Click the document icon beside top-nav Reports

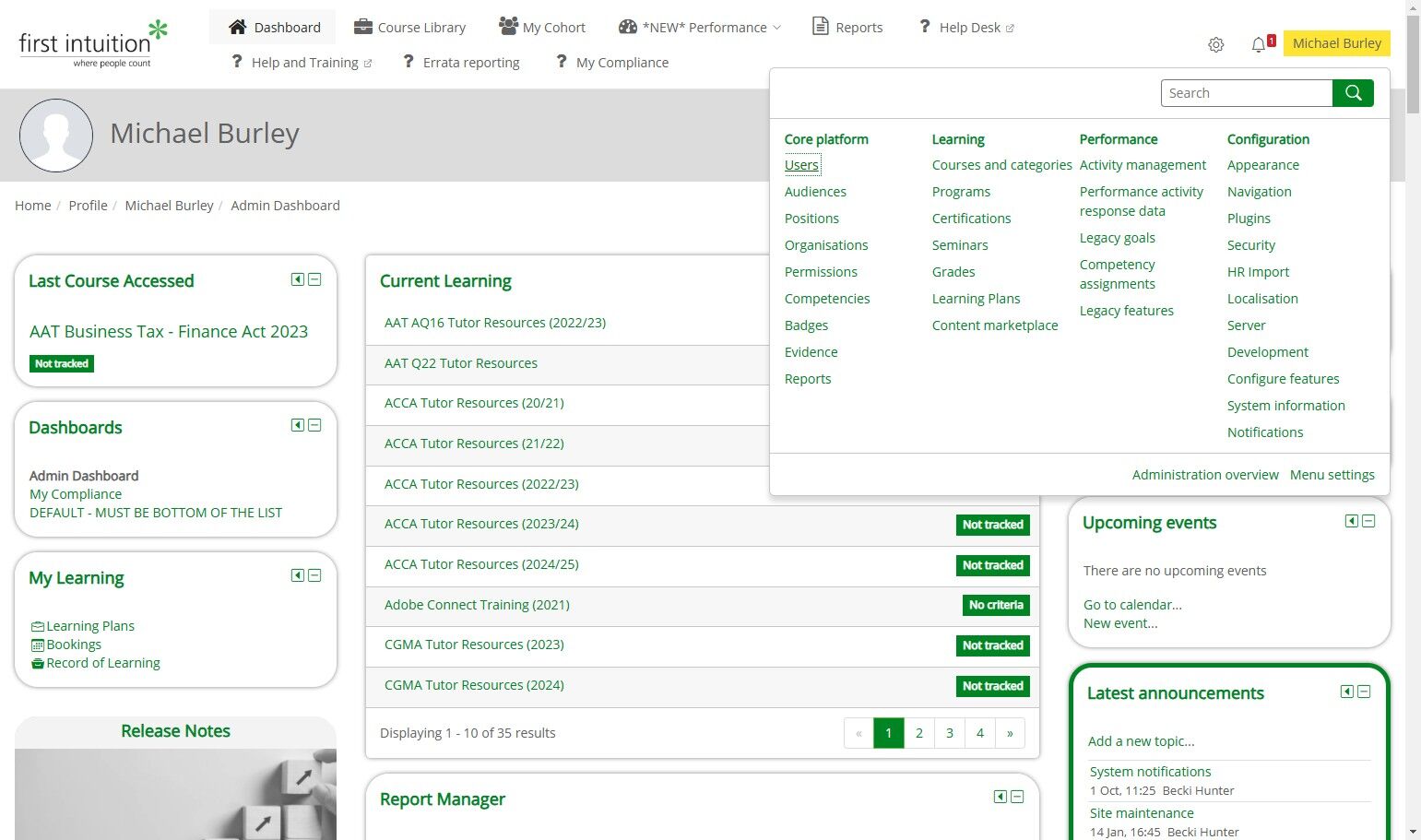pos(820,27)
